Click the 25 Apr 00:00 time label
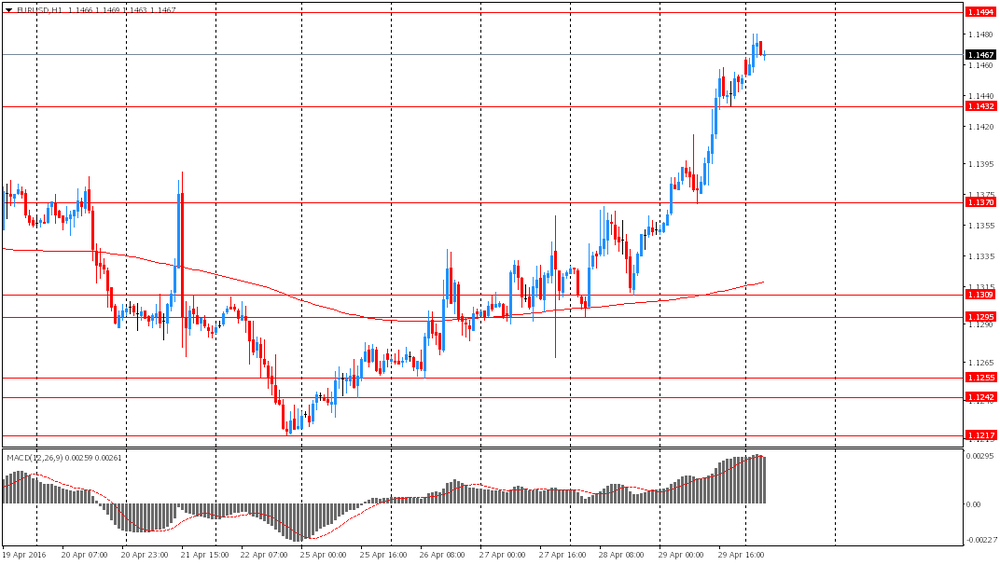The width and height of the screenshot is (1000, 565). pos(323,553)
